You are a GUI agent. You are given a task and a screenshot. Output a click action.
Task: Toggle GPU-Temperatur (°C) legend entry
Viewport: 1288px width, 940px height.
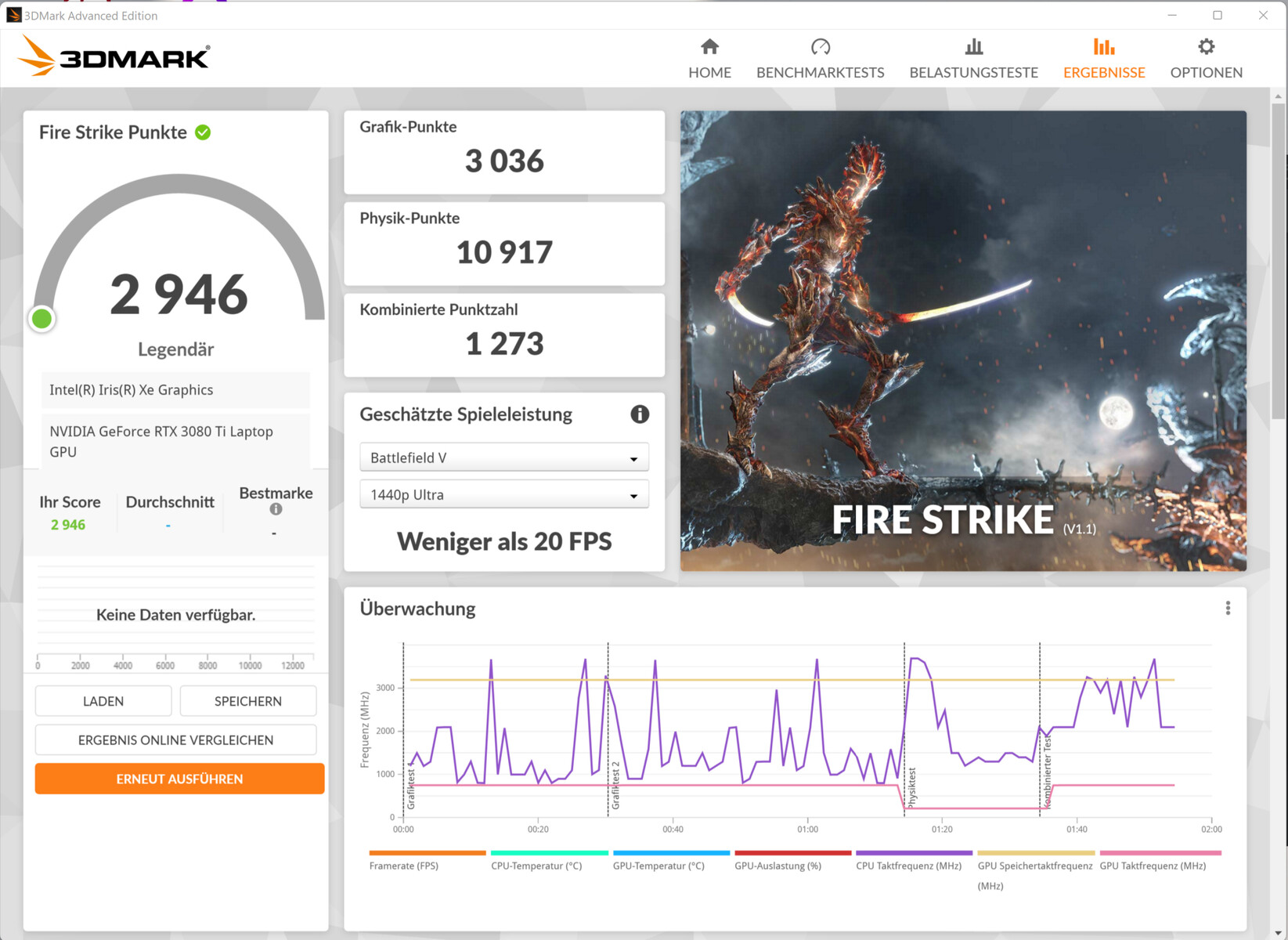point(671,861)
